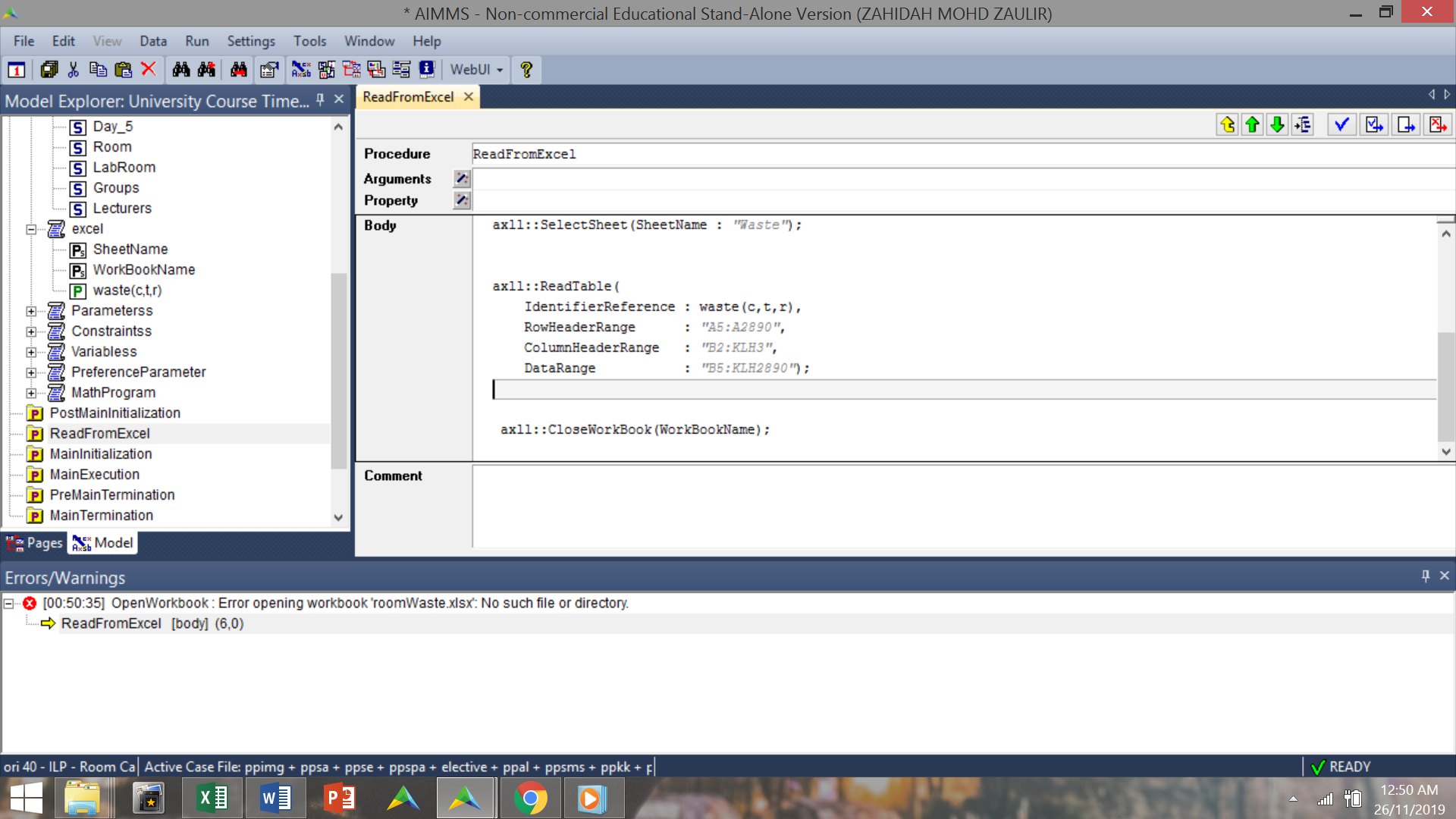This screenshot has width=1456, height=819.
Task: Open the Window menu
Action: (x=369, y=41)
